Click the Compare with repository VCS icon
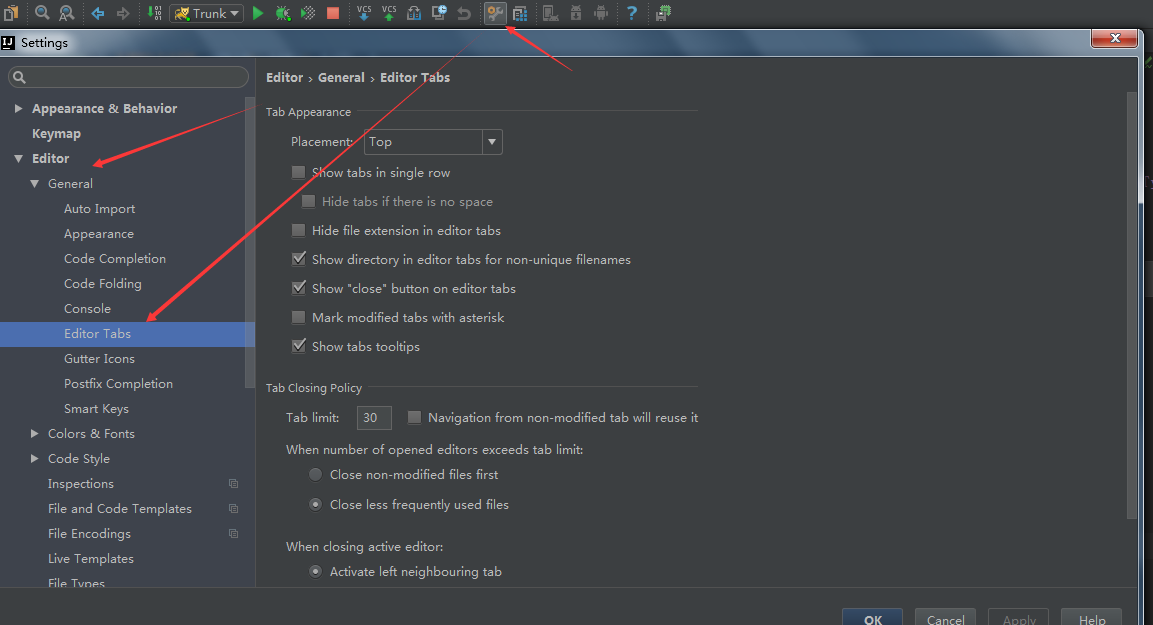Viewport: 1153px width, 625px height. 414,12
